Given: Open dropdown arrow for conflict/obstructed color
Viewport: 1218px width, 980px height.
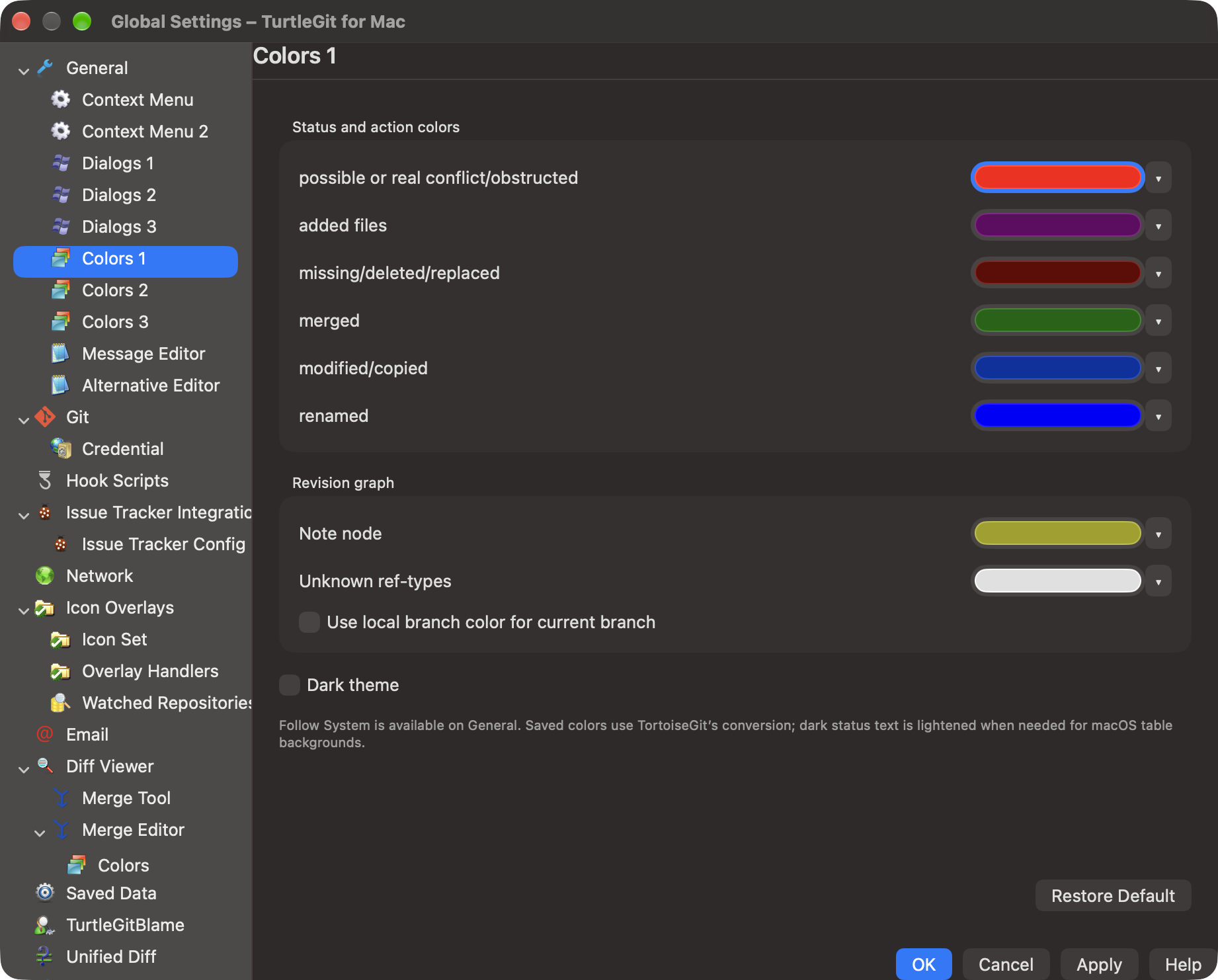Looking at the screenshot, I should (1158, 178).
